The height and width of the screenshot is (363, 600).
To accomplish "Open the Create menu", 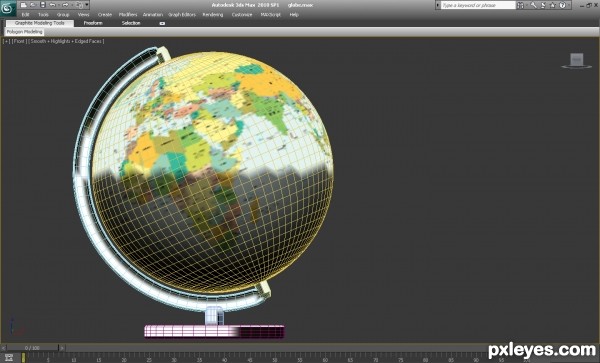I will [x=104, y=15].
